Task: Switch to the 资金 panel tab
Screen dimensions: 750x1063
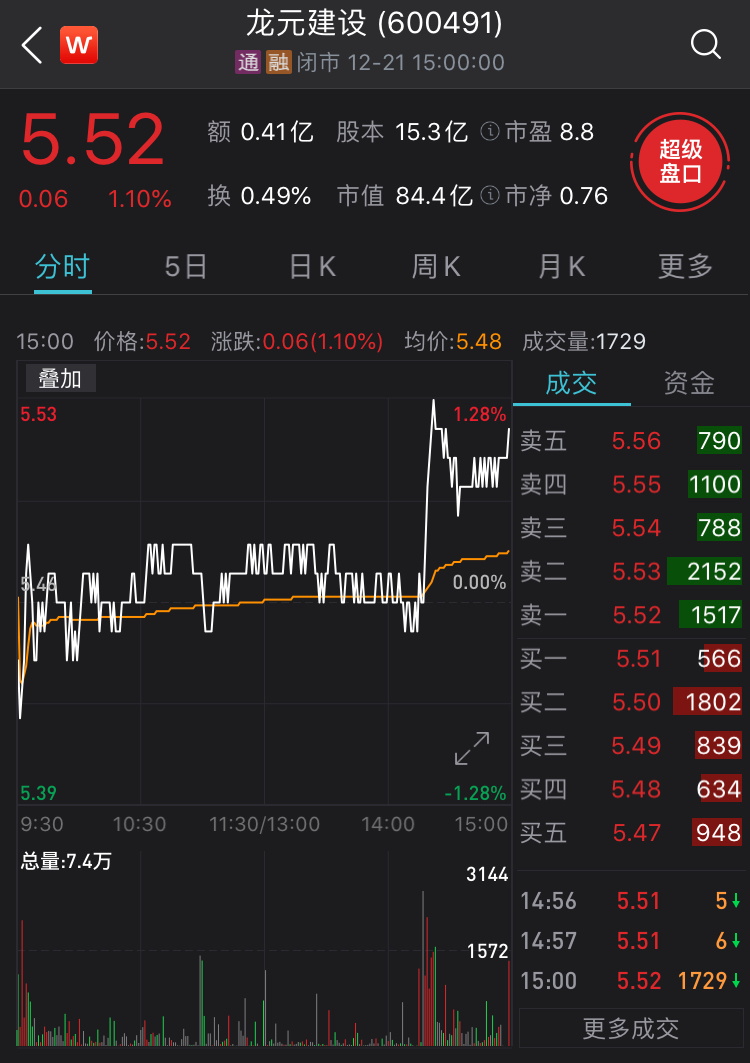Action: [689, 384]
